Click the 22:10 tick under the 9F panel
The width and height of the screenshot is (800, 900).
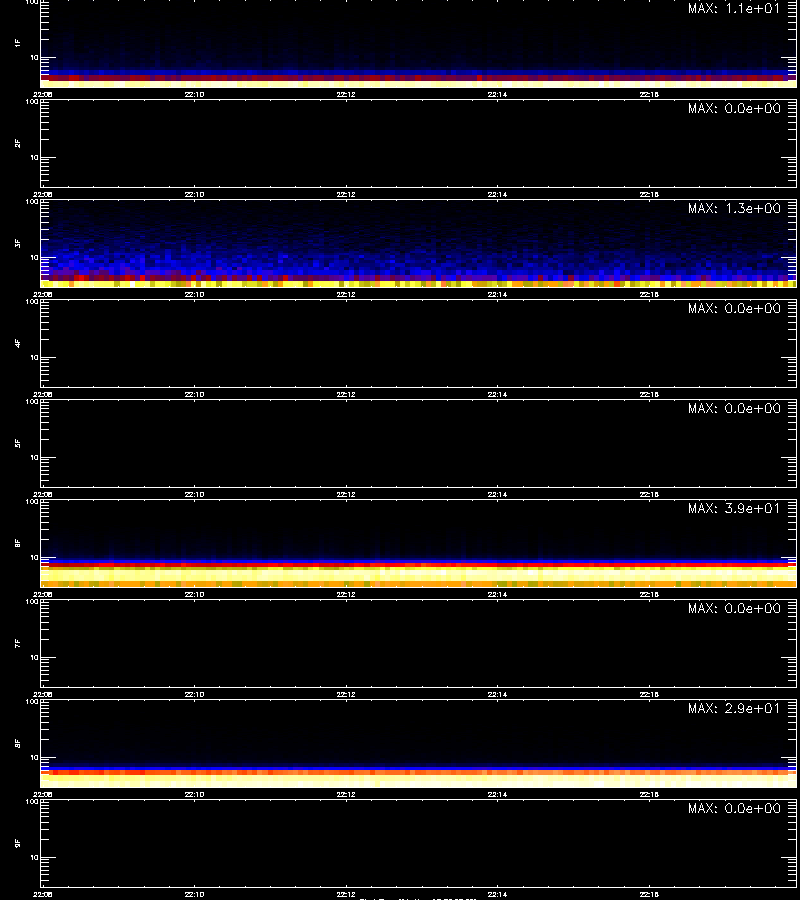coord(194,894)
